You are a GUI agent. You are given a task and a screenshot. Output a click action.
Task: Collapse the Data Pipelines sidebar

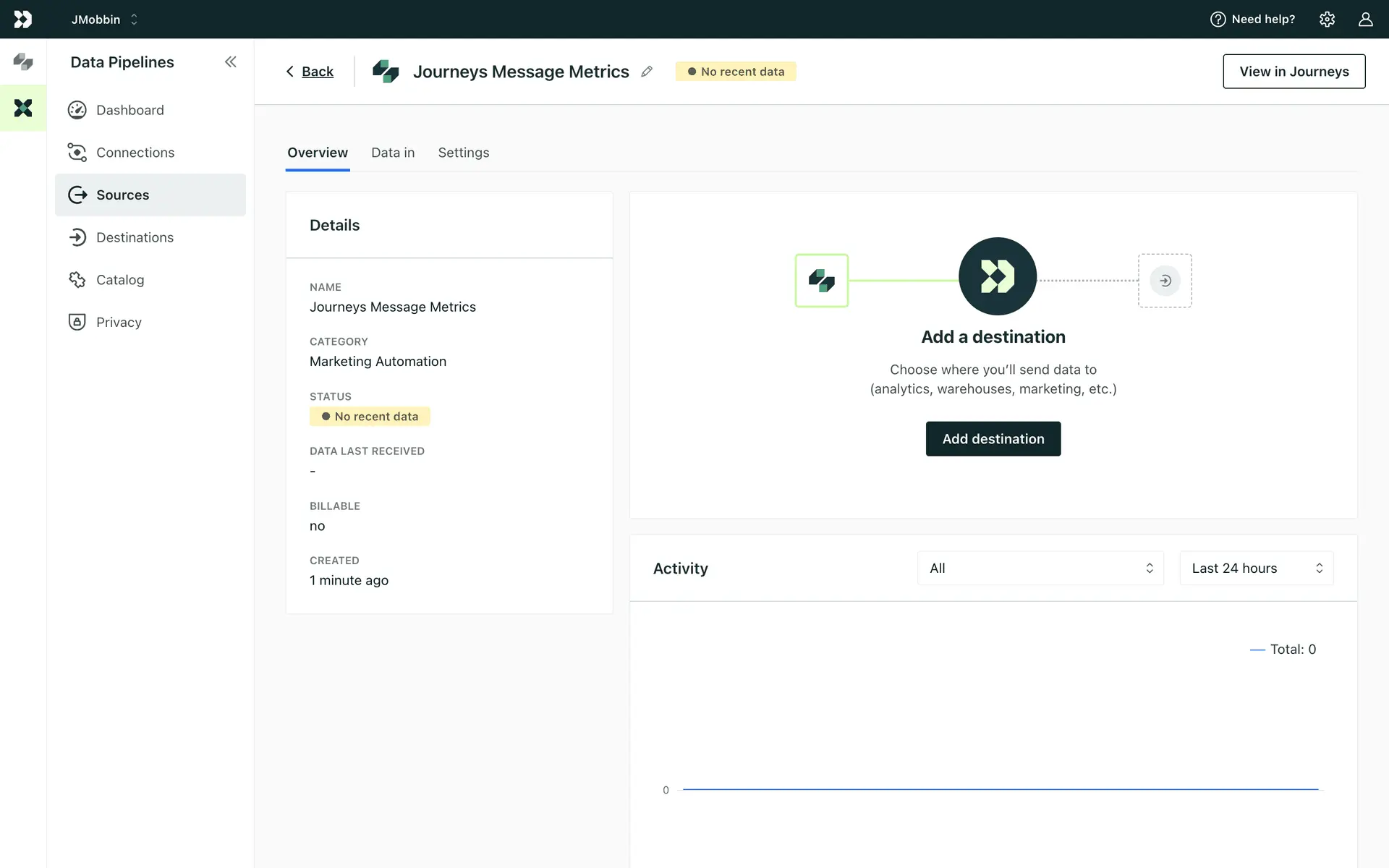click(230, 62)
